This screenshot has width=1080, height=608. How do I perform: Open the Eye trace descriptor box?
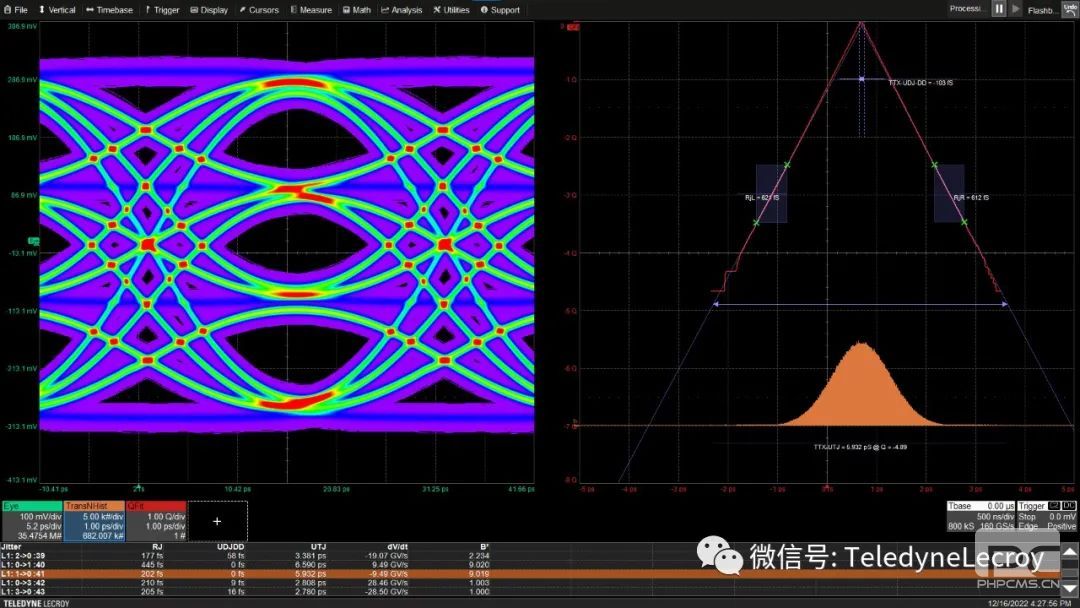pos(32,521)
